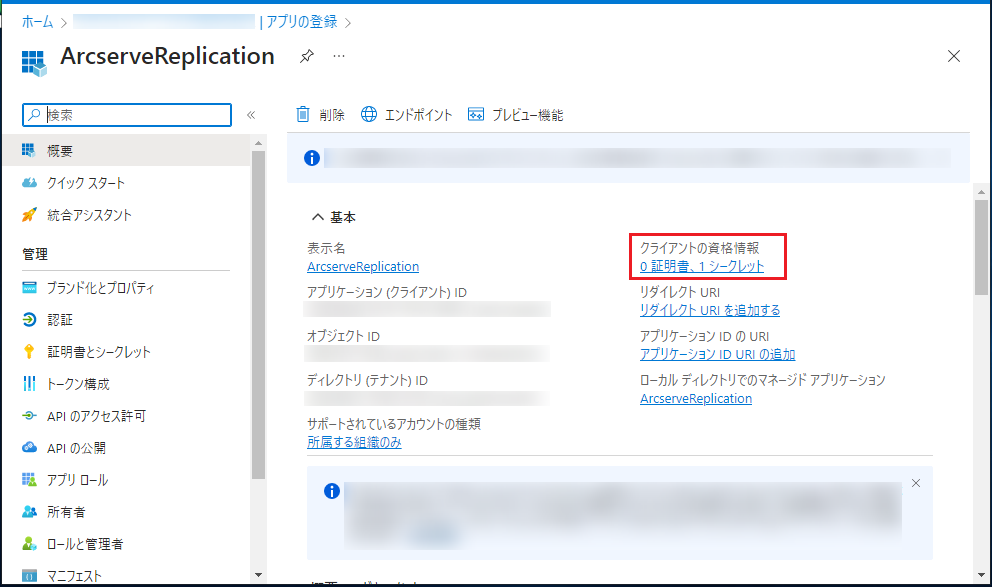The width and height of the screenshot is (992, 587).
Task: Click the 管理 section heading
Action: (x=35, y=254)
